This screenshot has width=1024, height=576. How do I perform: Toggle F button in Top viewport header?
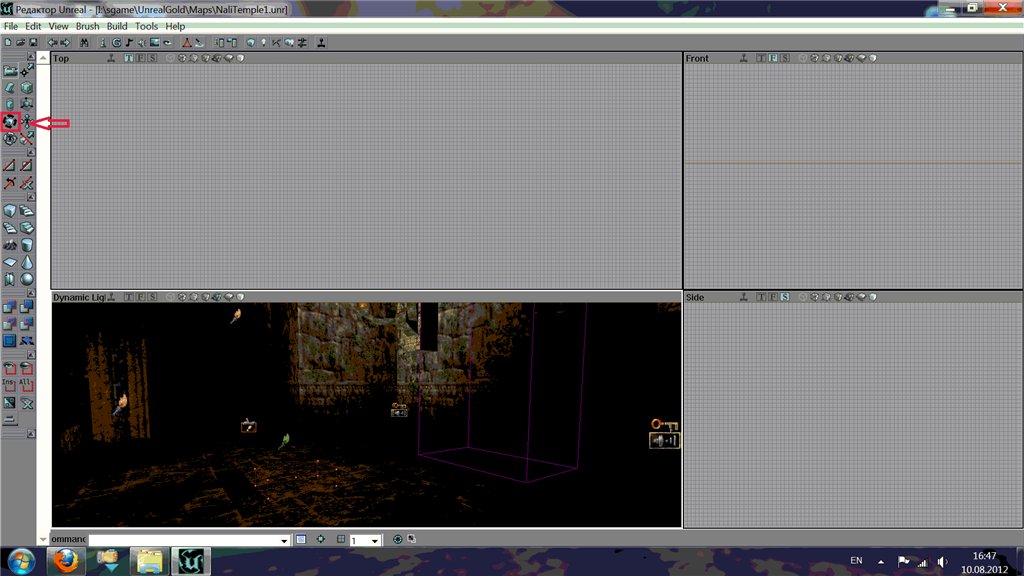pyautogui.click(x=140, y=58)
